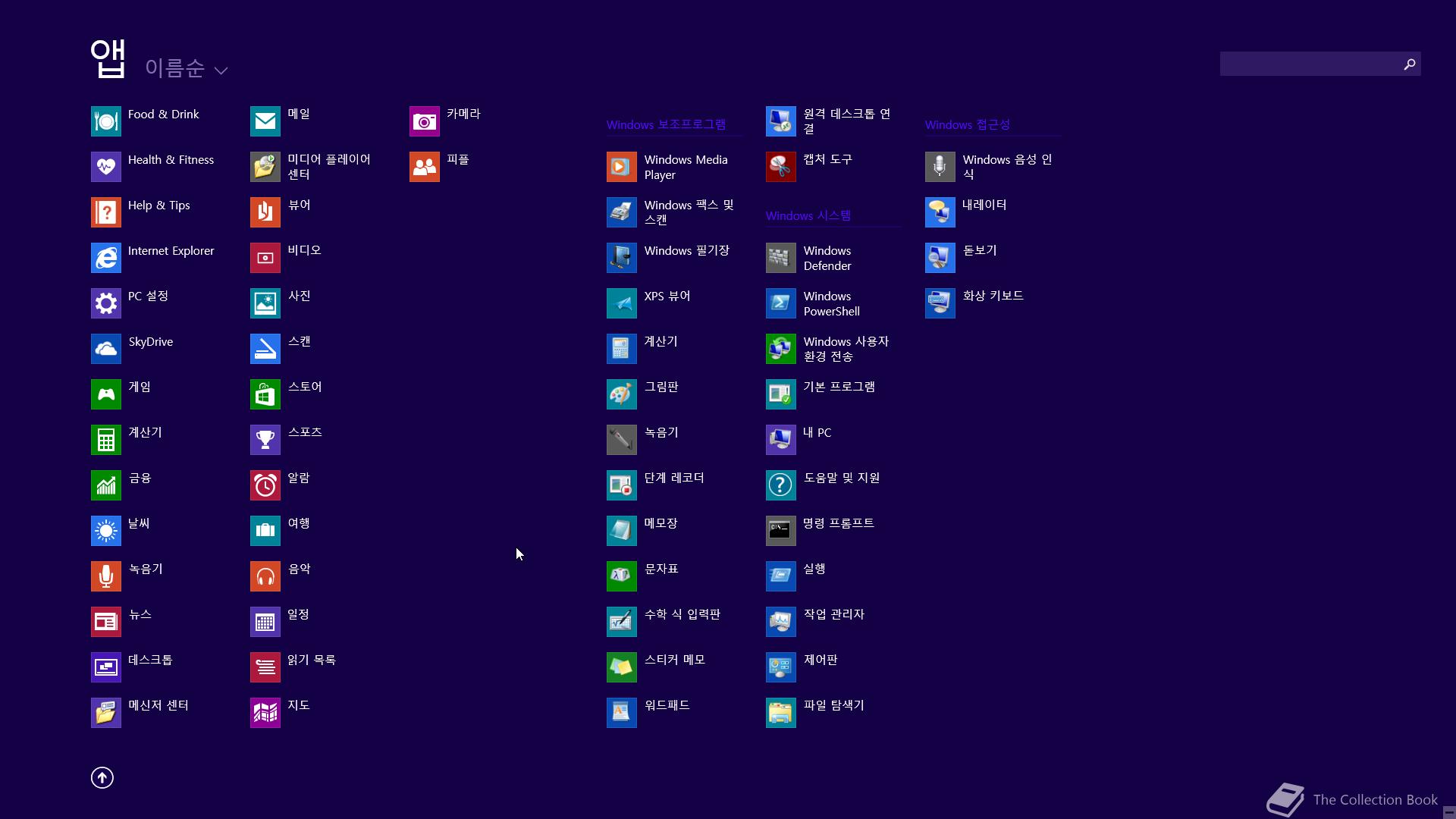1456x819 pixels.
Task: Launch 캡처 도구 scissors icon
Action: (781, 167)
